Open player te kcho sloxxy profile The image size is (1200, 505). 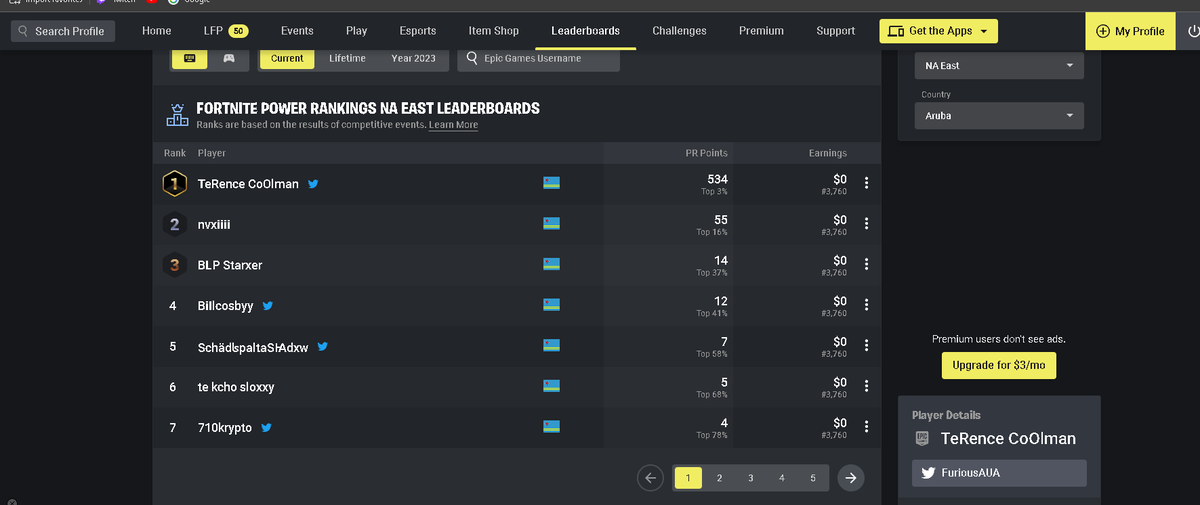click(x=236, y=387)
